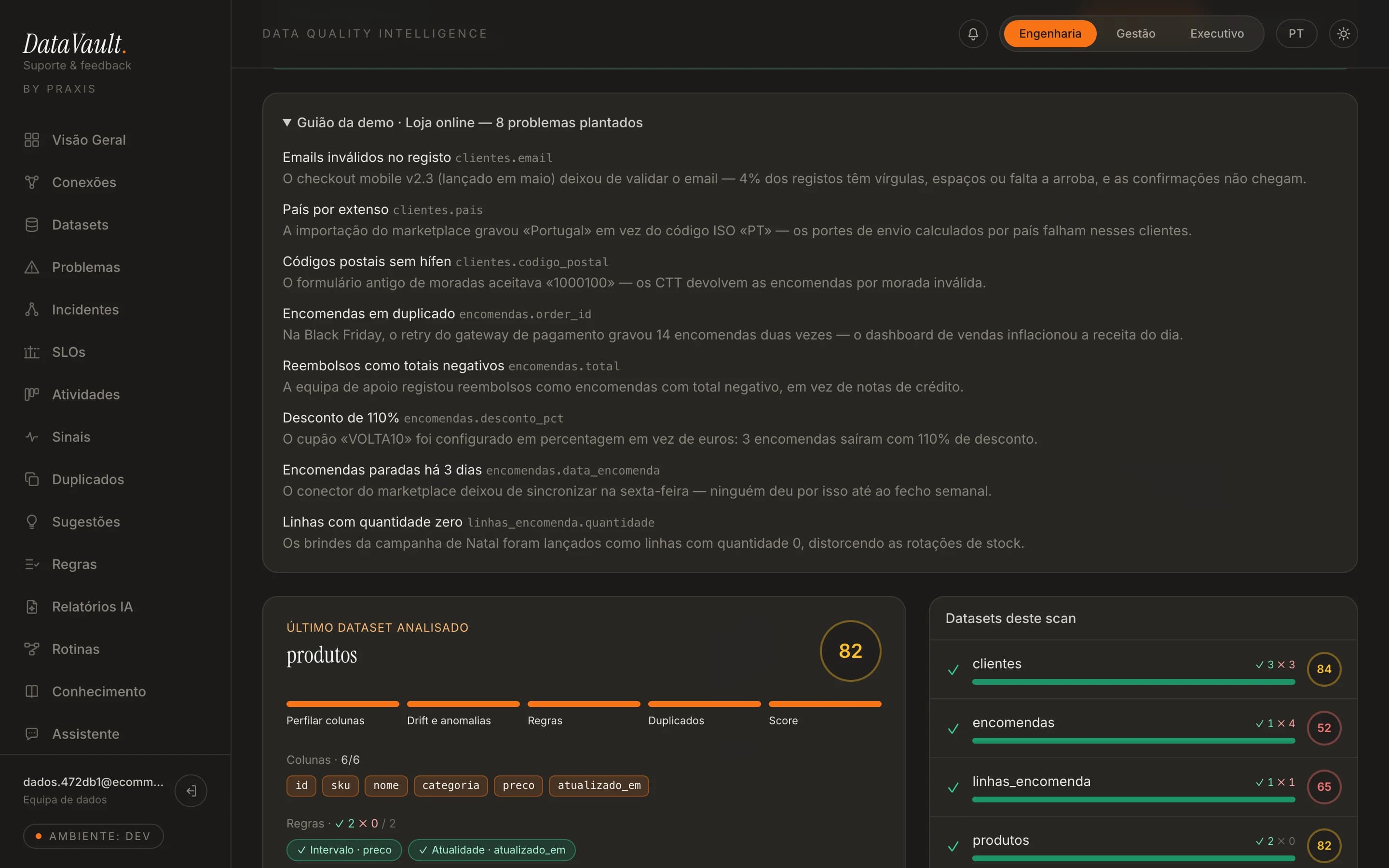Screen dimensions: 1389x868
Task: Collapse the Guião da demo section
Action: click(463, 123)
